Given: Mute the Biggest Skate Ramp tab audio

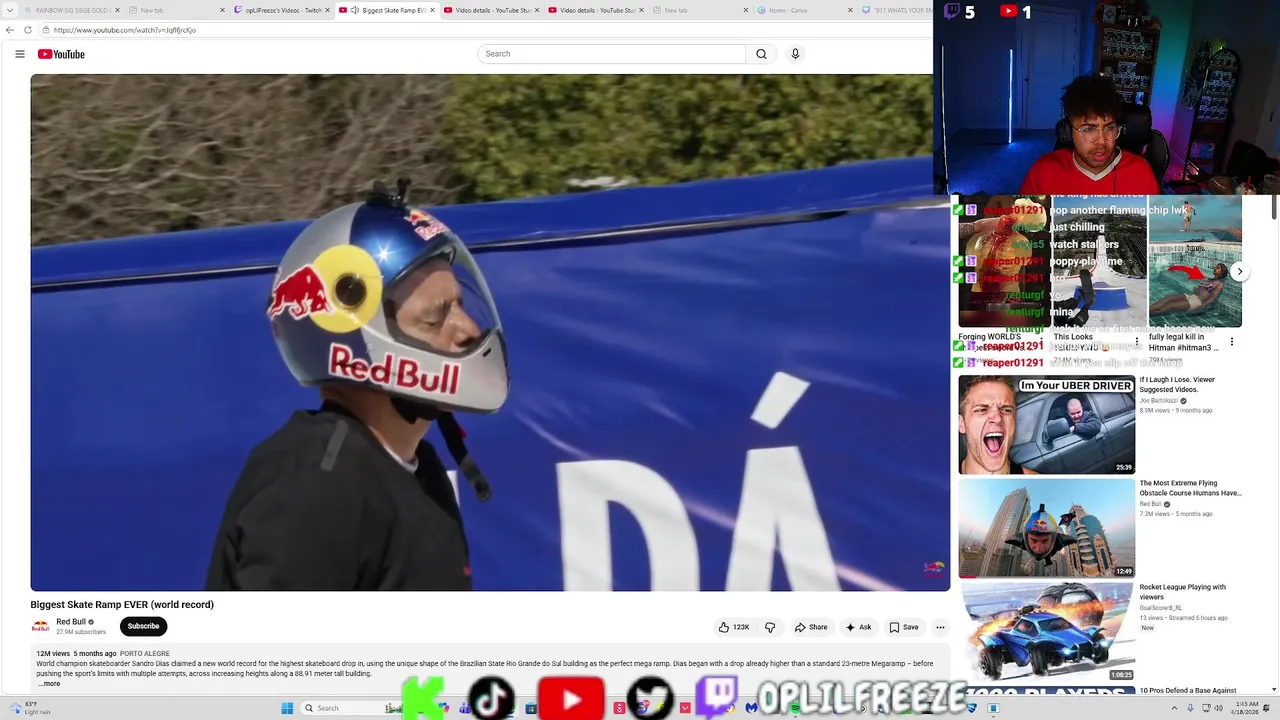Looking at the screenshot, I should [354, 10].
